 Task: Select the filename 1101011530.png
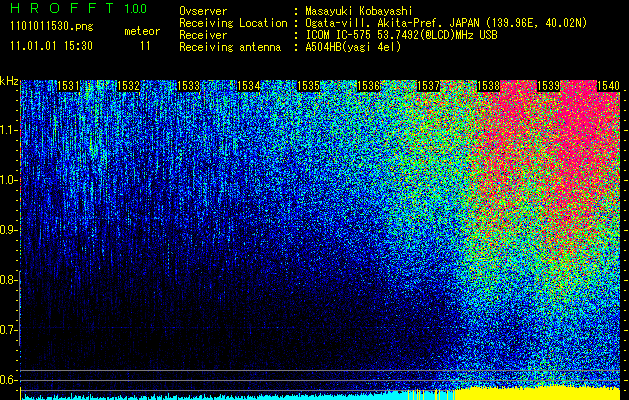52,27
